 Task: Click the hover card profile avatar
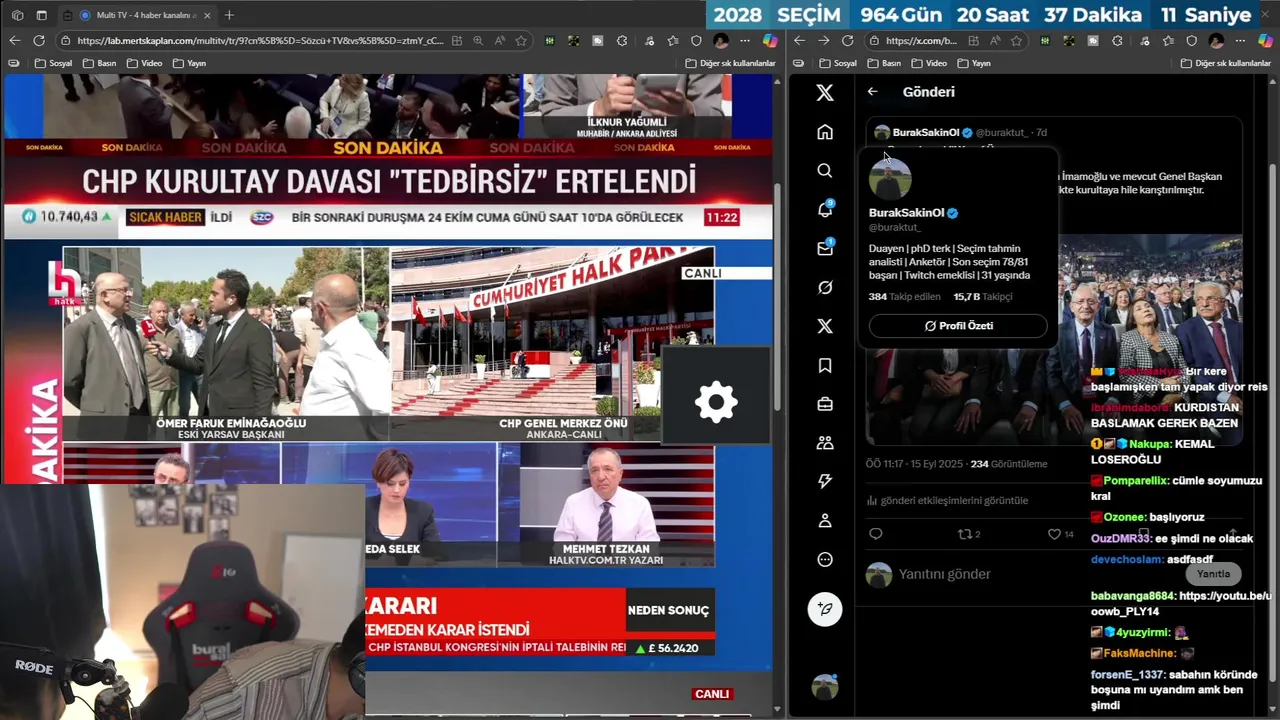pyautogui.click(x=890, y=179)
